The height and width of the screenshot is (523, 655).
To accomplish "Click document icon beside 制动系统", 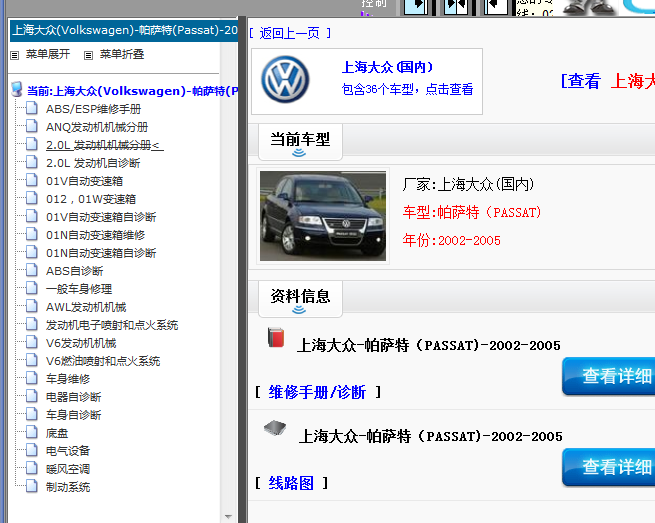I will 32,485.
